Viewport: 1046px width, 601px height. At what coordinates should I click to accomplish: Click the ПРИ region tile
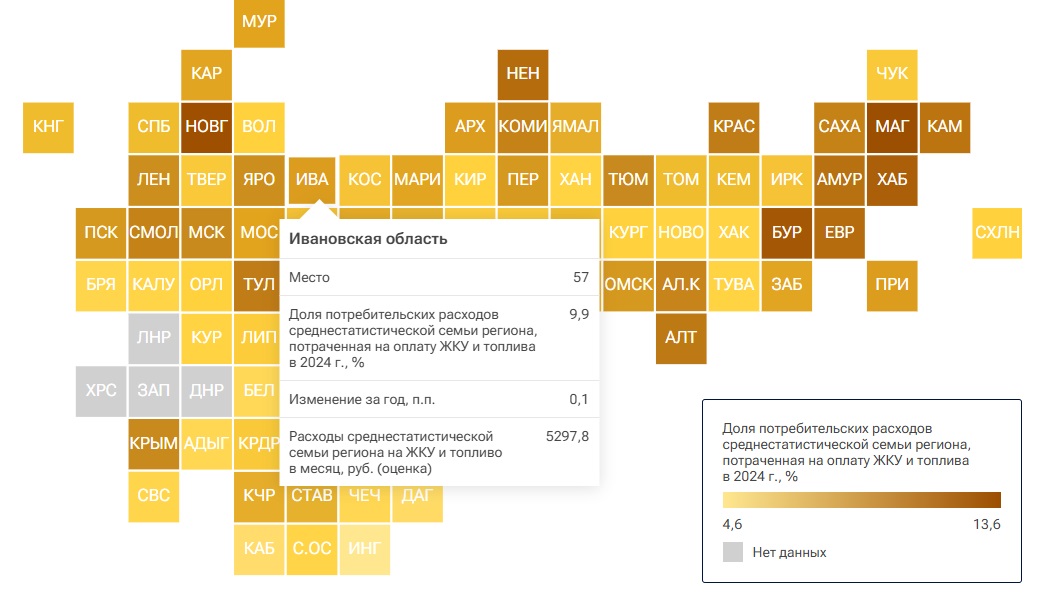892,285
